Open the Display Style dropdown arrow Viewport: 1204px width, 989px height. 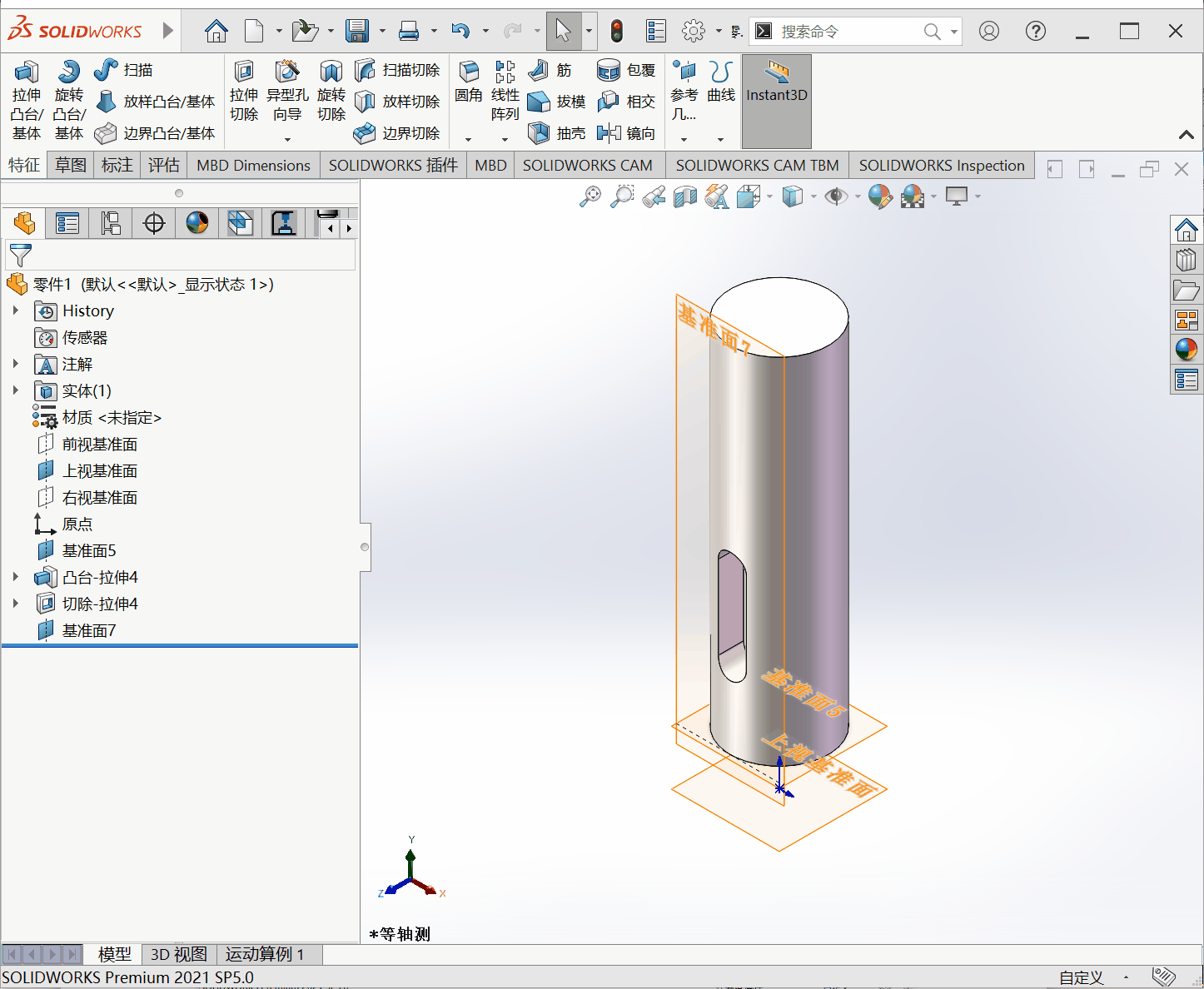813,196
